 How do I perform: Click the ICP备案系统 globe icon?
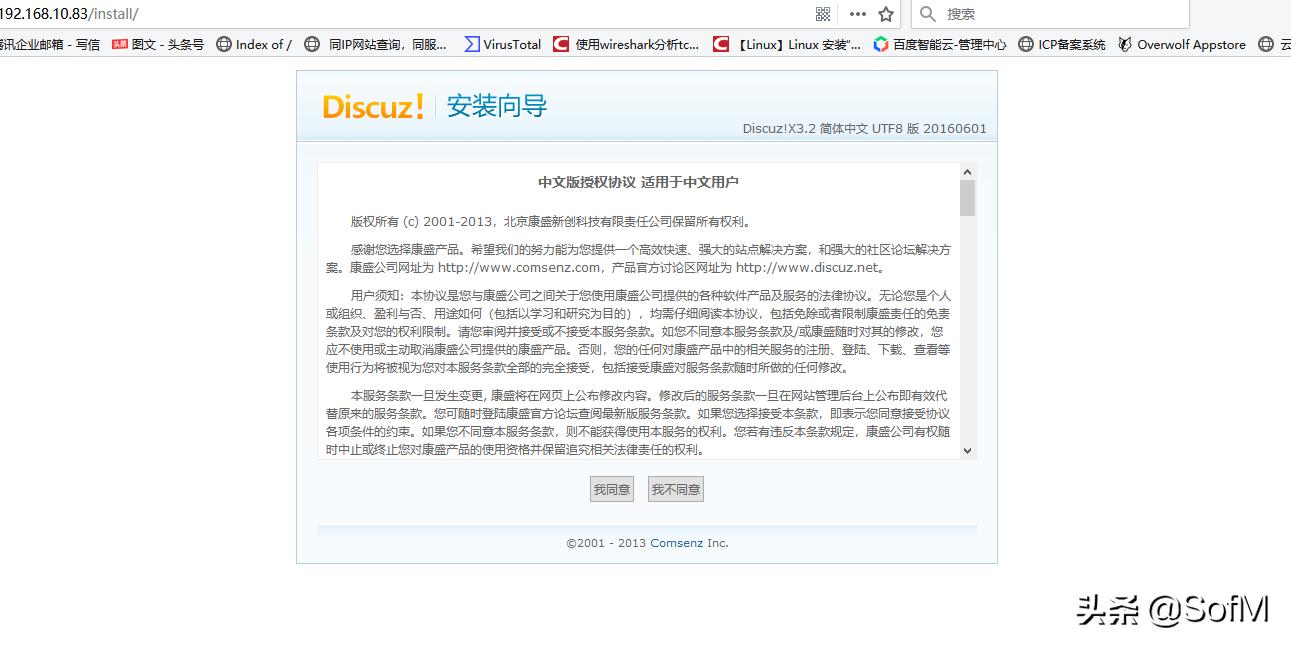(1026, 44)
